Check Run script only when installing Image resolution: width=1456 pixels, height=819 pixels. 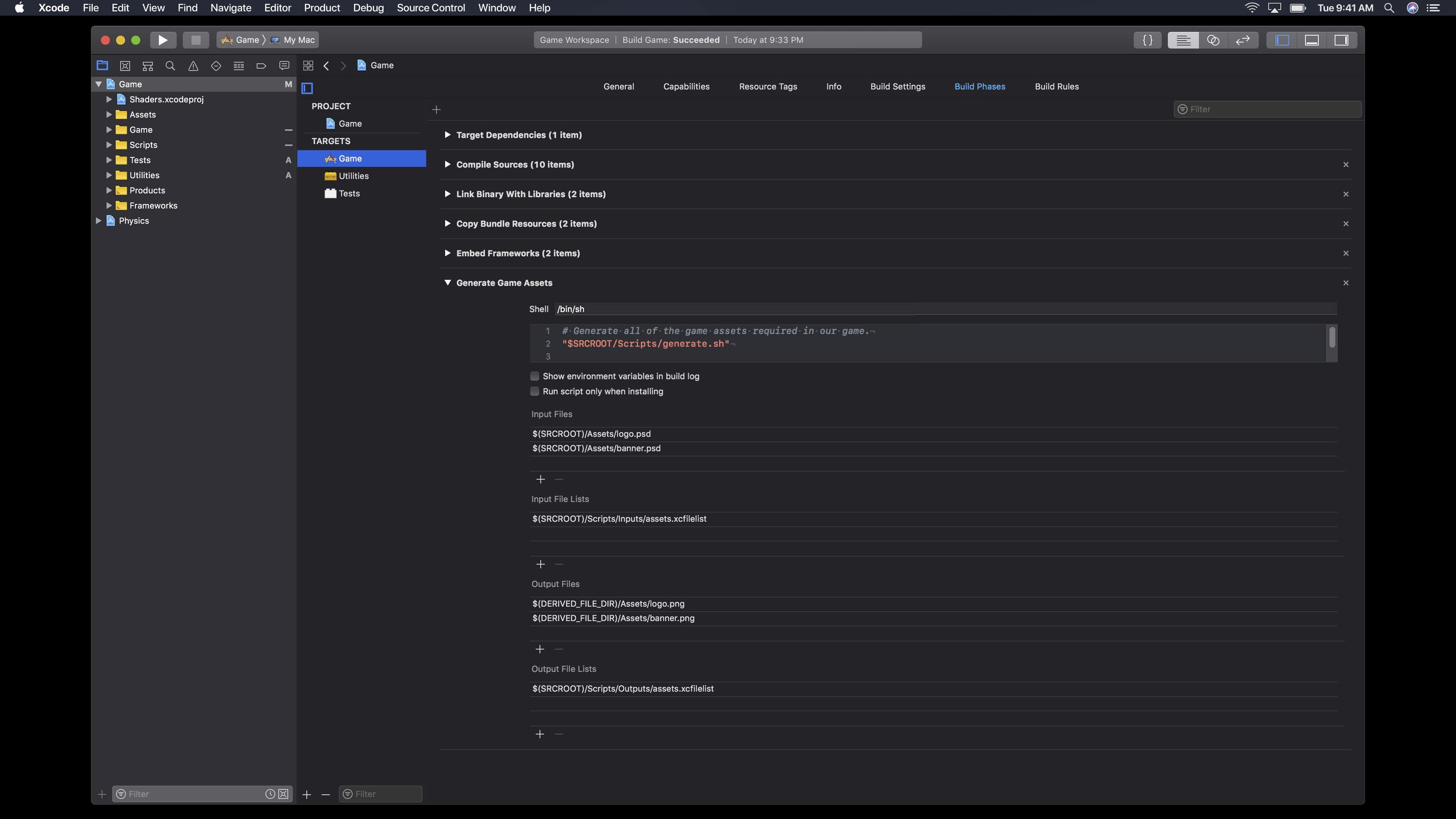[535, 392]
